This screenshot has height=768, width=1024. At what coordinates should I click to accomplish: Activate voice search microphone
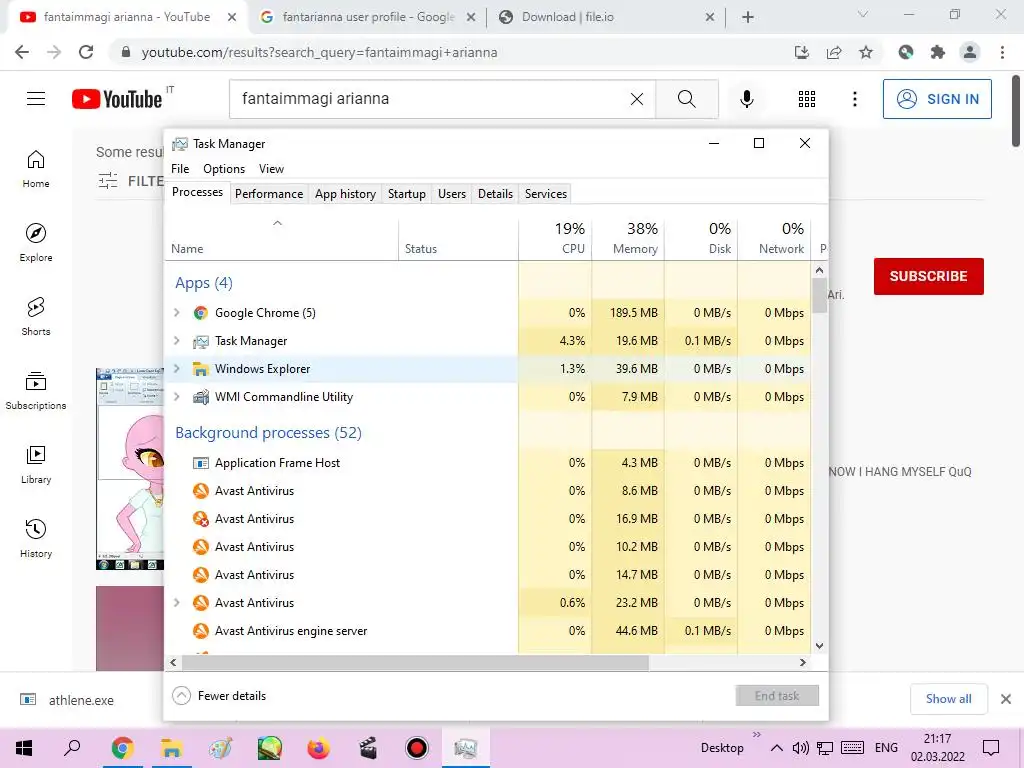point(747,99)
